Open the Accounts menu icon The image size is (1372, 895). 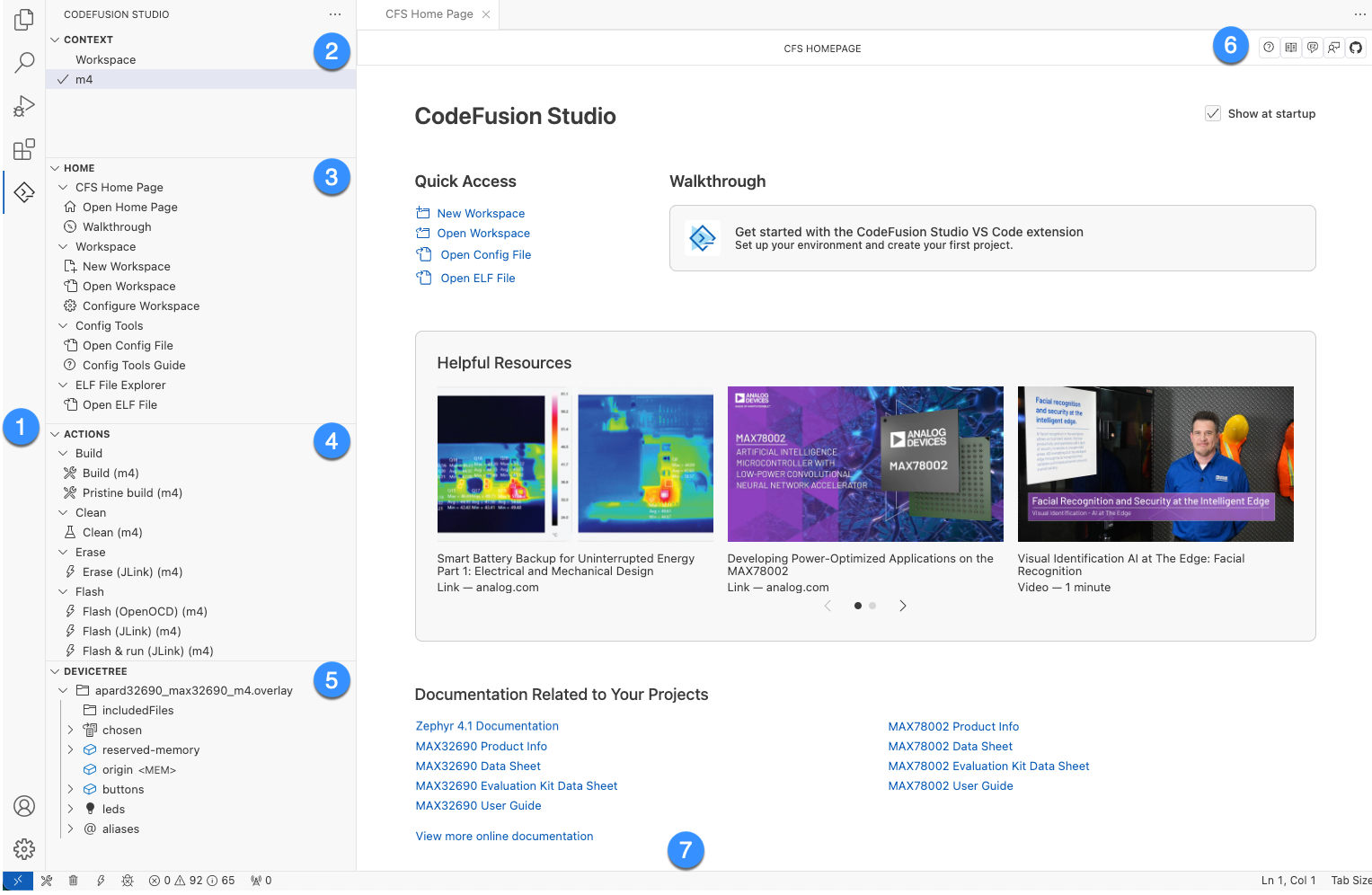coord(24,806)
